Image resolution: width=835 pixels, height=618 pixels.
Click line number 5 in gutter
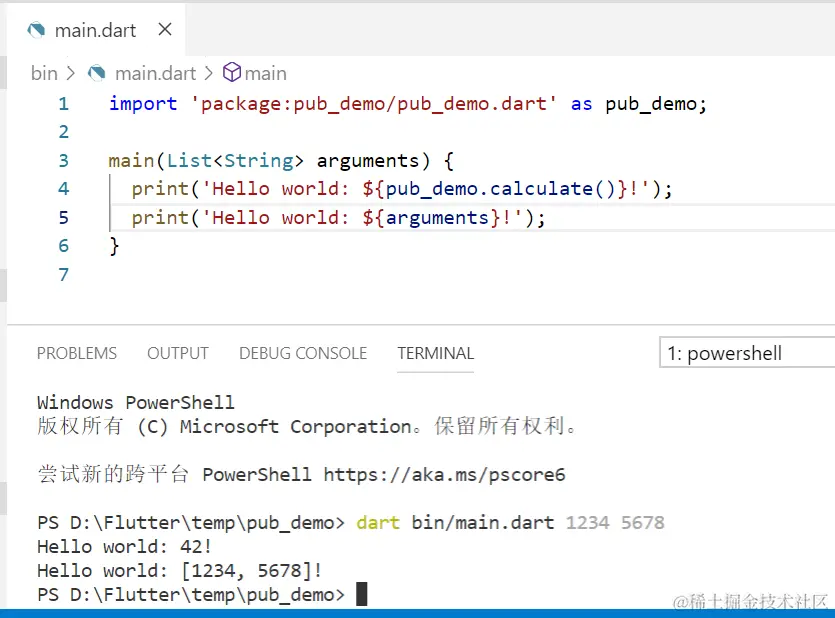coord(64,217)
